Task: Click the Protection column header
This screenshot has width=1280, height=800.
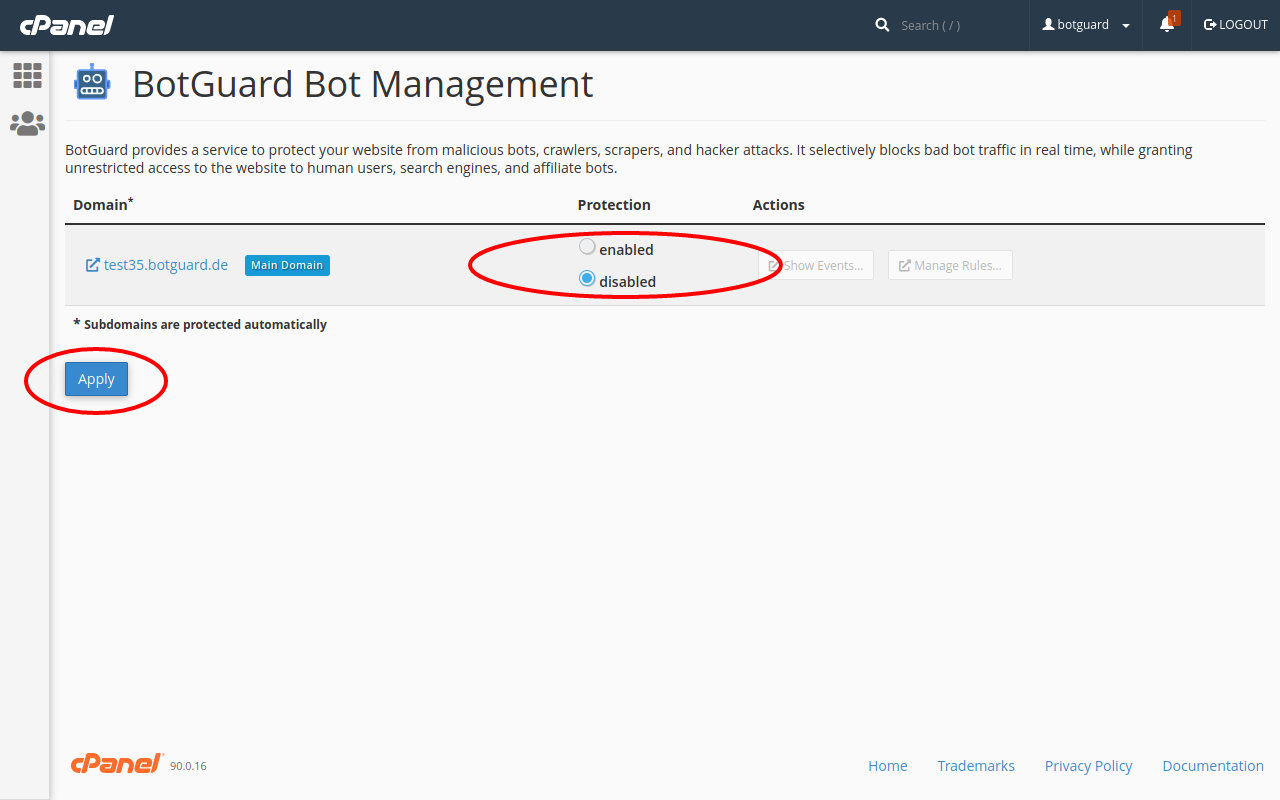Action: click(614, 204)
